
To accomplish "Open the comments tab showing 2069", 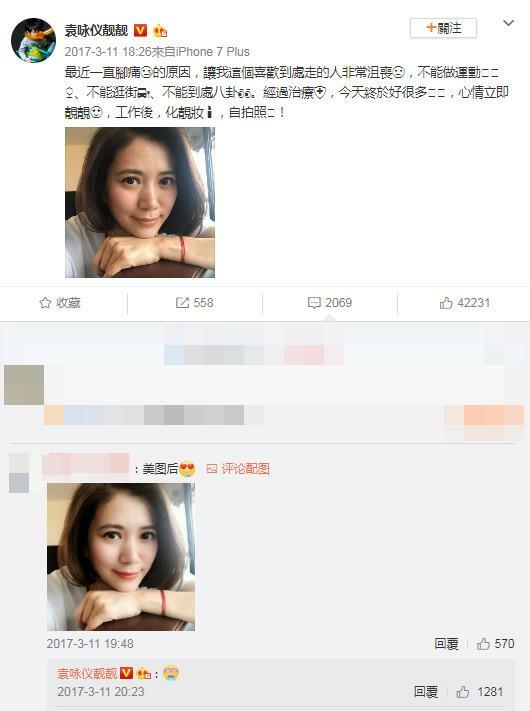I will click(330, 303).
